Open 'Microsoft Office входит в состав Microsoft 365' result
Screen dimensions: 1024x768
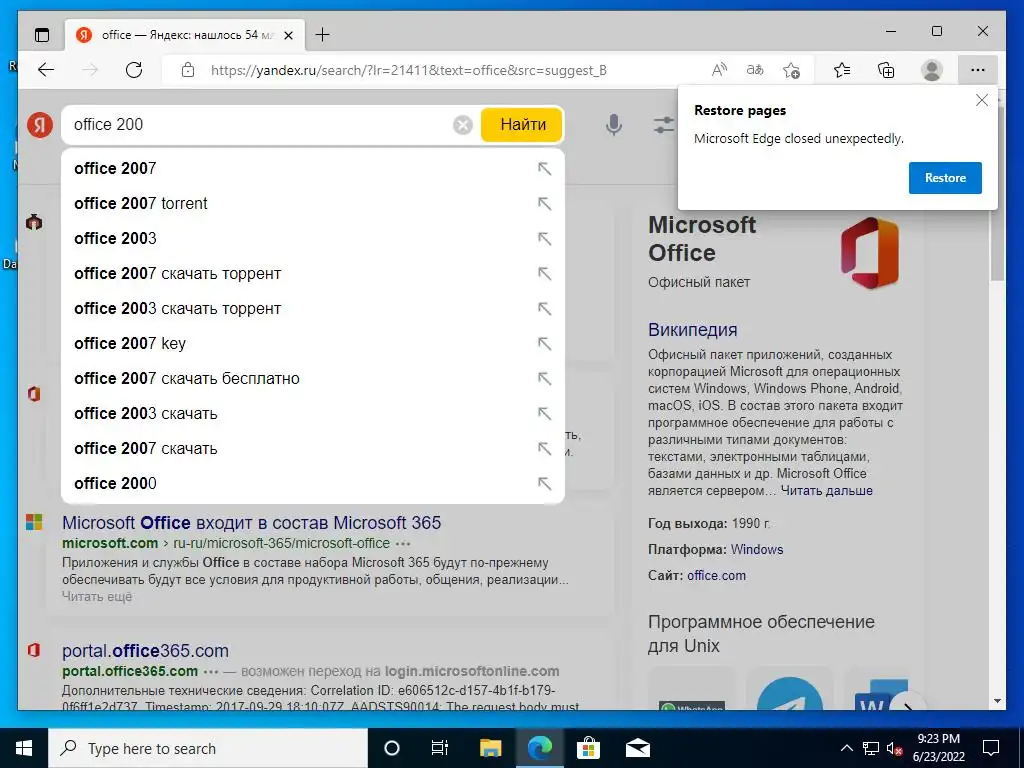coord(251,523)
